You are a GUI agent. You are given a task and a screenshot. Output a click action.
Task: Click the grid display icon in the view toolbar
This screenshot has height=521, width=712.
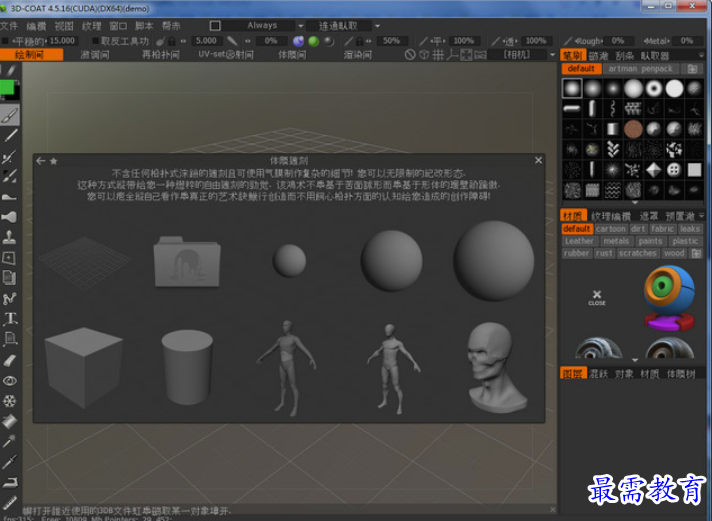tap(438, 55)
